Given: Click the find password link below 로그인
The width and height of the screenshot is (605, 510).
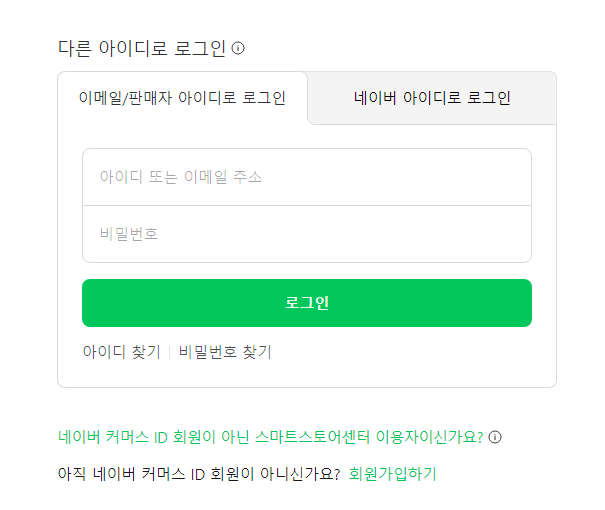Looking at the screenshot, I should [x=225, y=352].
